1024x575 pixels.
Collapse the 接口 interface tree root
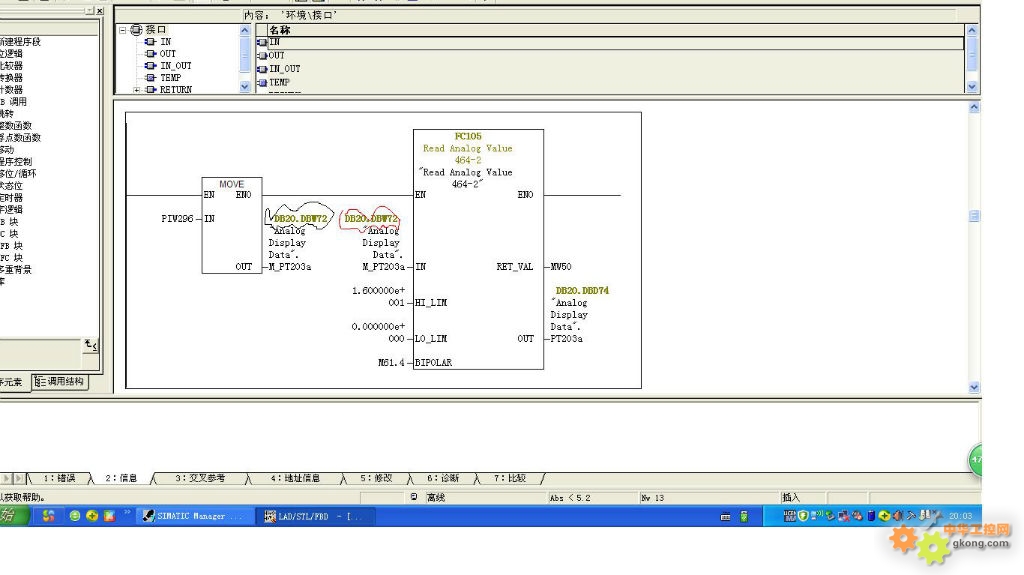pos(122,30)
